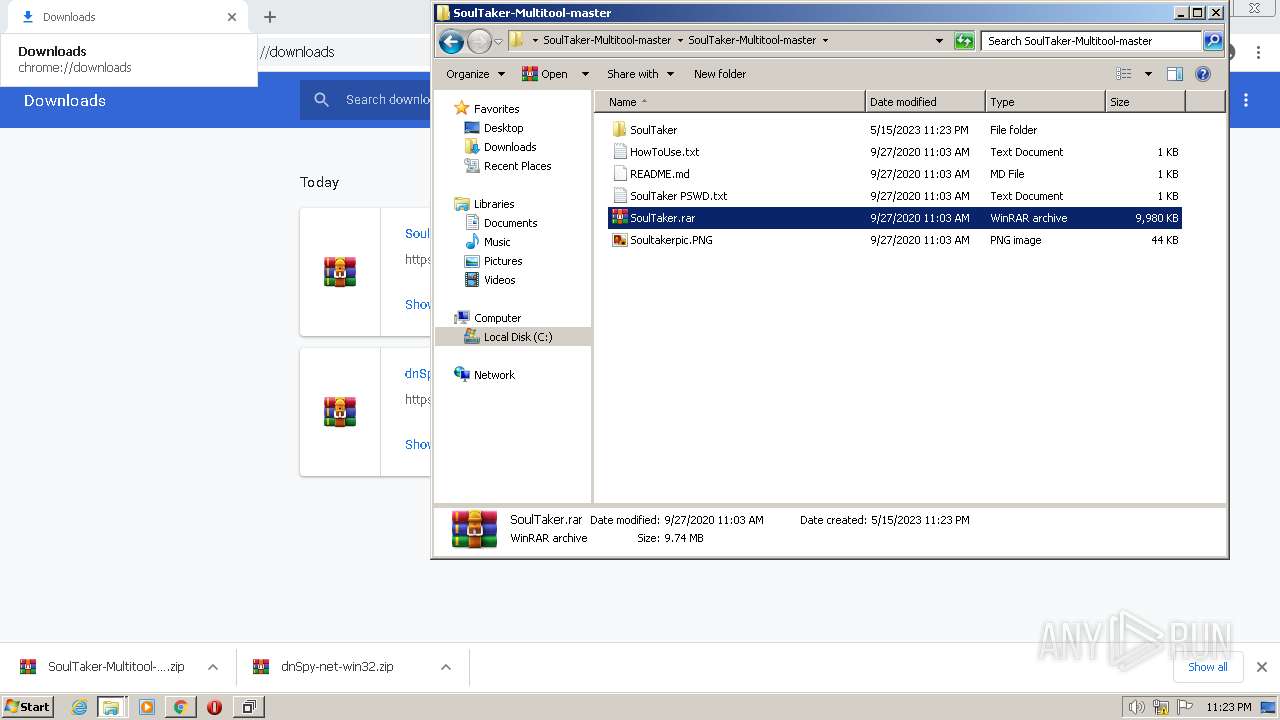1280x720 pixels.
Task: Click the change view icon
Action: coord(1124,74)
